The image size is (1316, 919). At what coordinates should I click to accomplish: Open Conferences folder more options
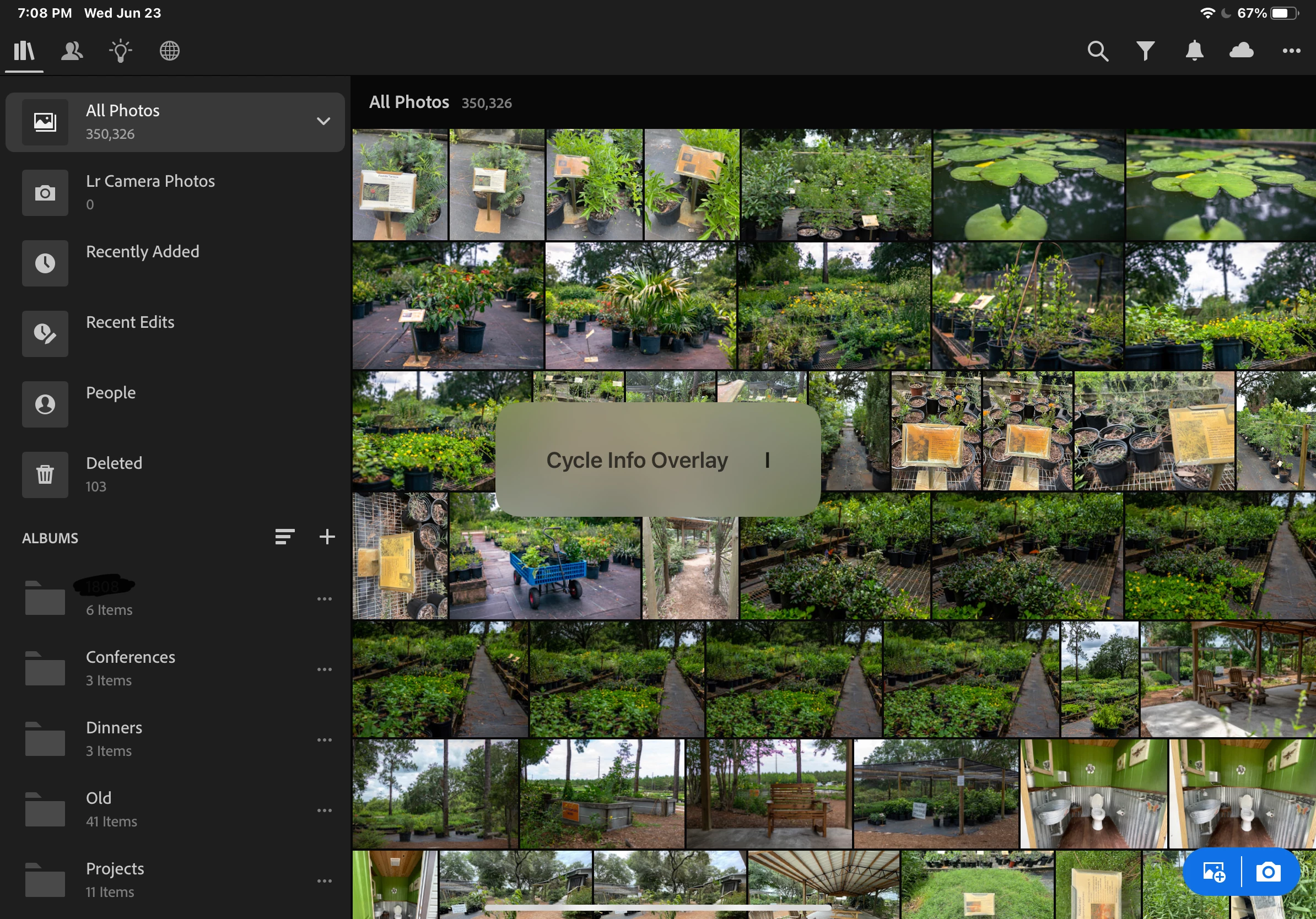[325, 669]
